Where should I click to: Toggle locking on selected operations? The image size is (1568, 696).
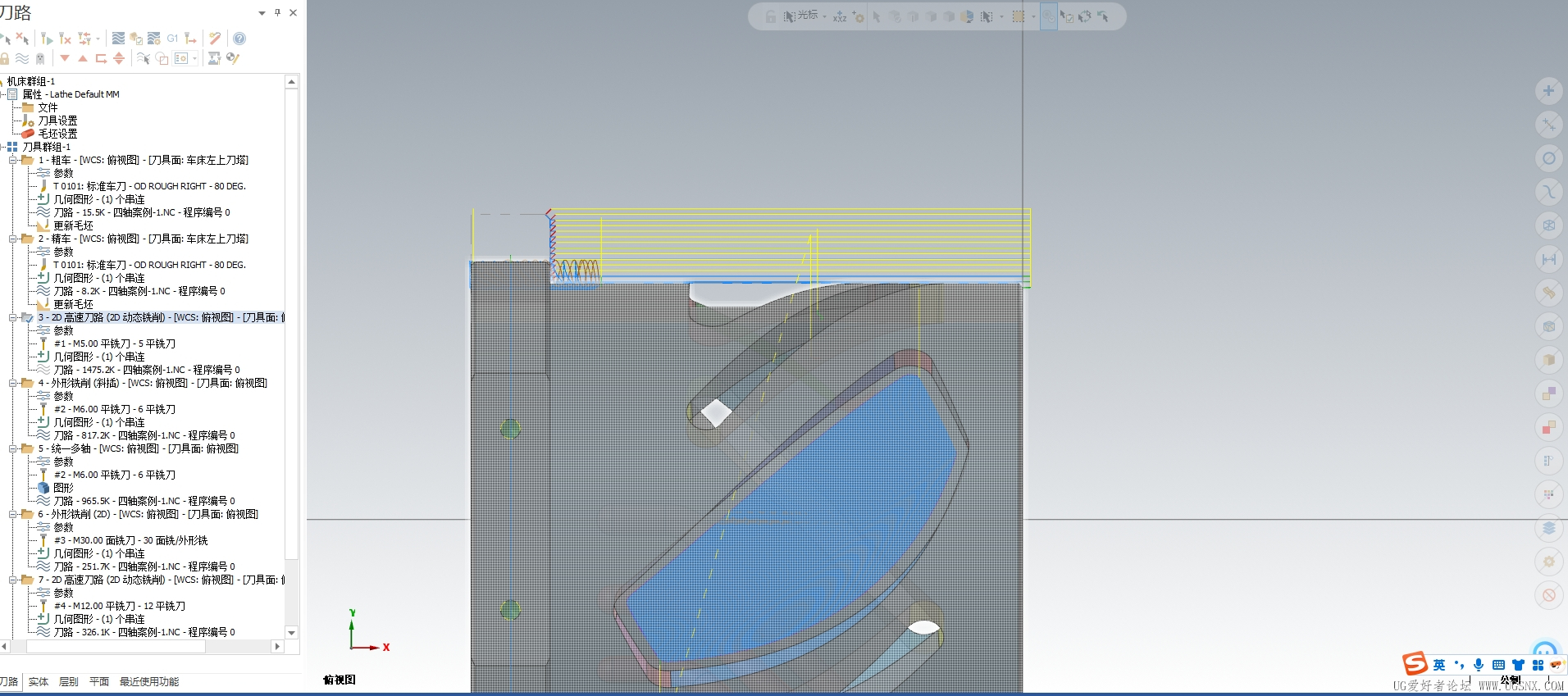click(x=4, y=58)
